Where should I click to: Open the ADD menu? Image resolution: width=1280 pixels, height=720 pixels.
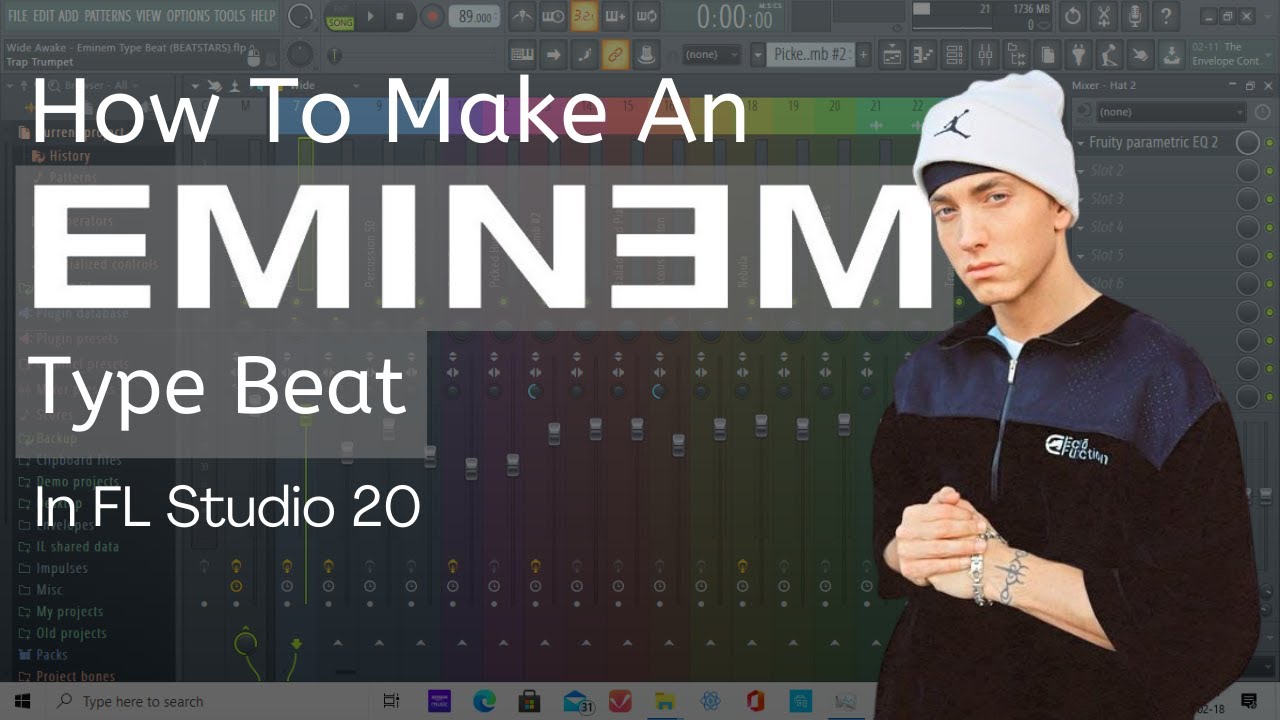click(x=68, y=15)
